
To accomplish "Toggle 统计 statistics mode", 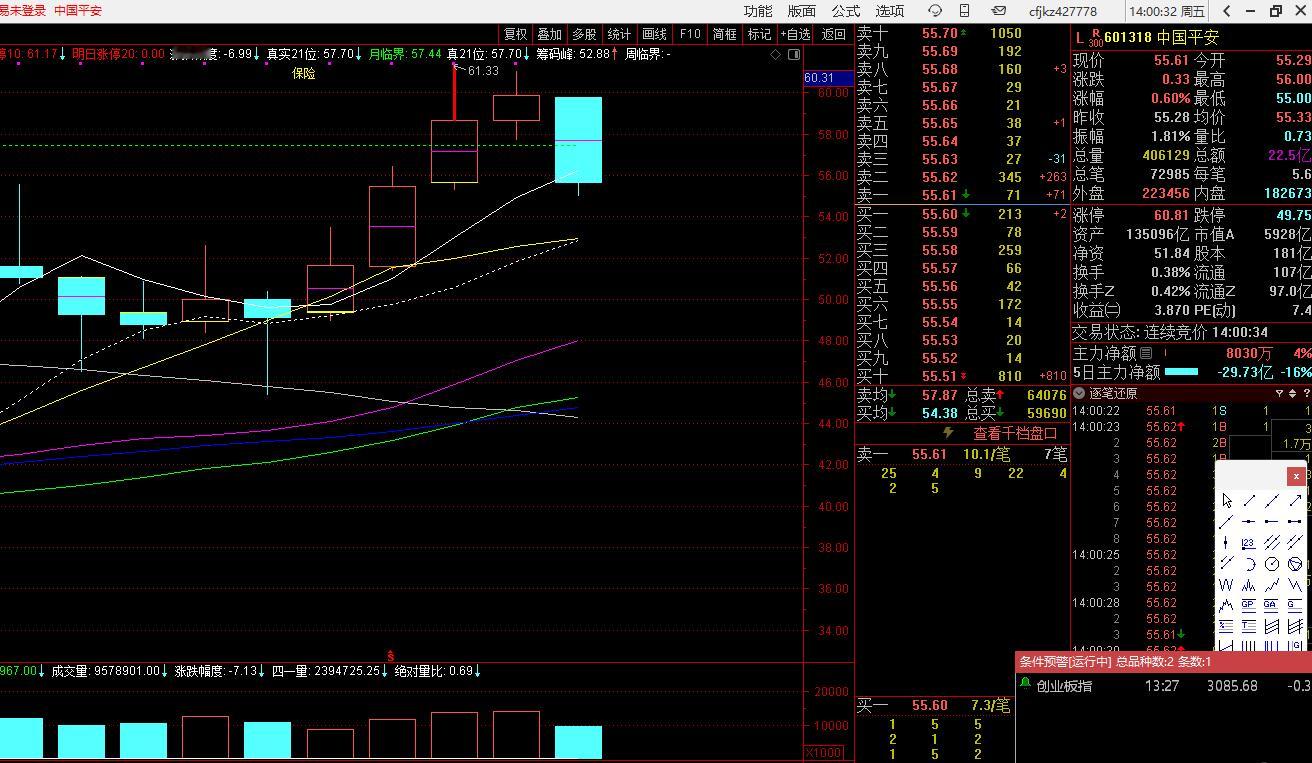I will point(619,34).
